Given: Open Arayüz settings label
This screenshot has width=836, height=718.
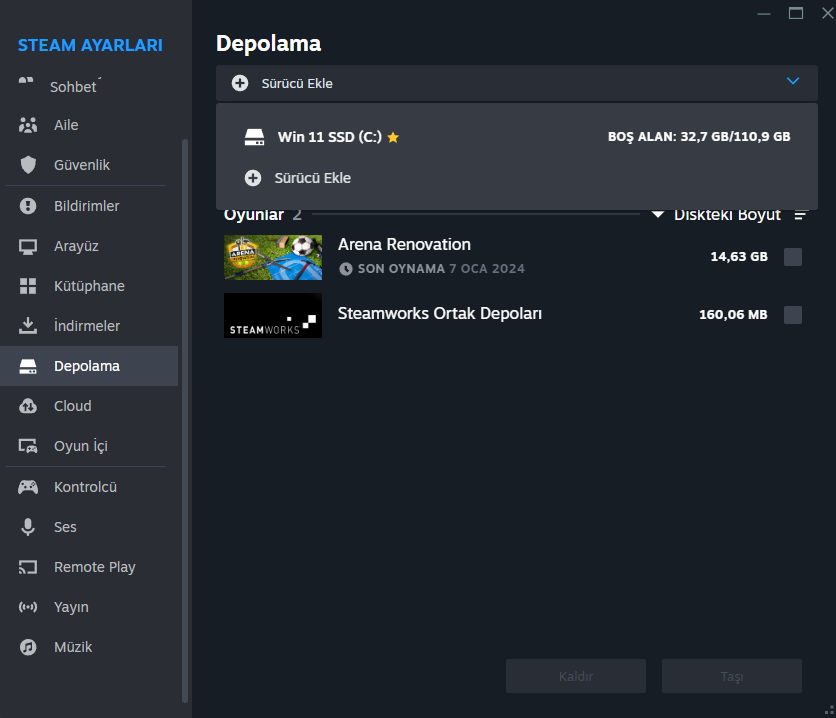Looking at the screenshot, I should [76, 246].
